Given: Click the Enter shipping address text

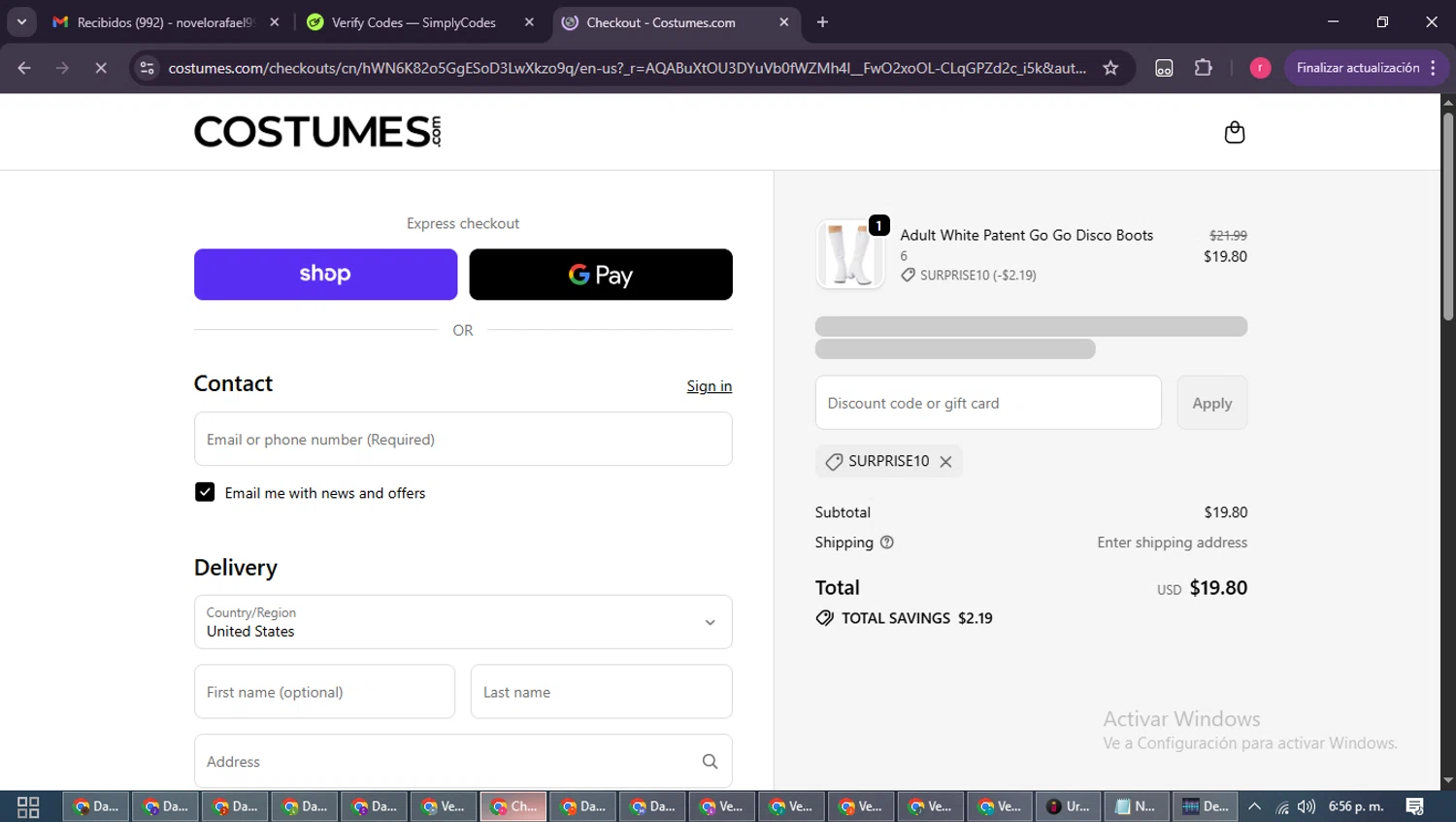Looking at the screenshot, I should tap(1172, 543).
